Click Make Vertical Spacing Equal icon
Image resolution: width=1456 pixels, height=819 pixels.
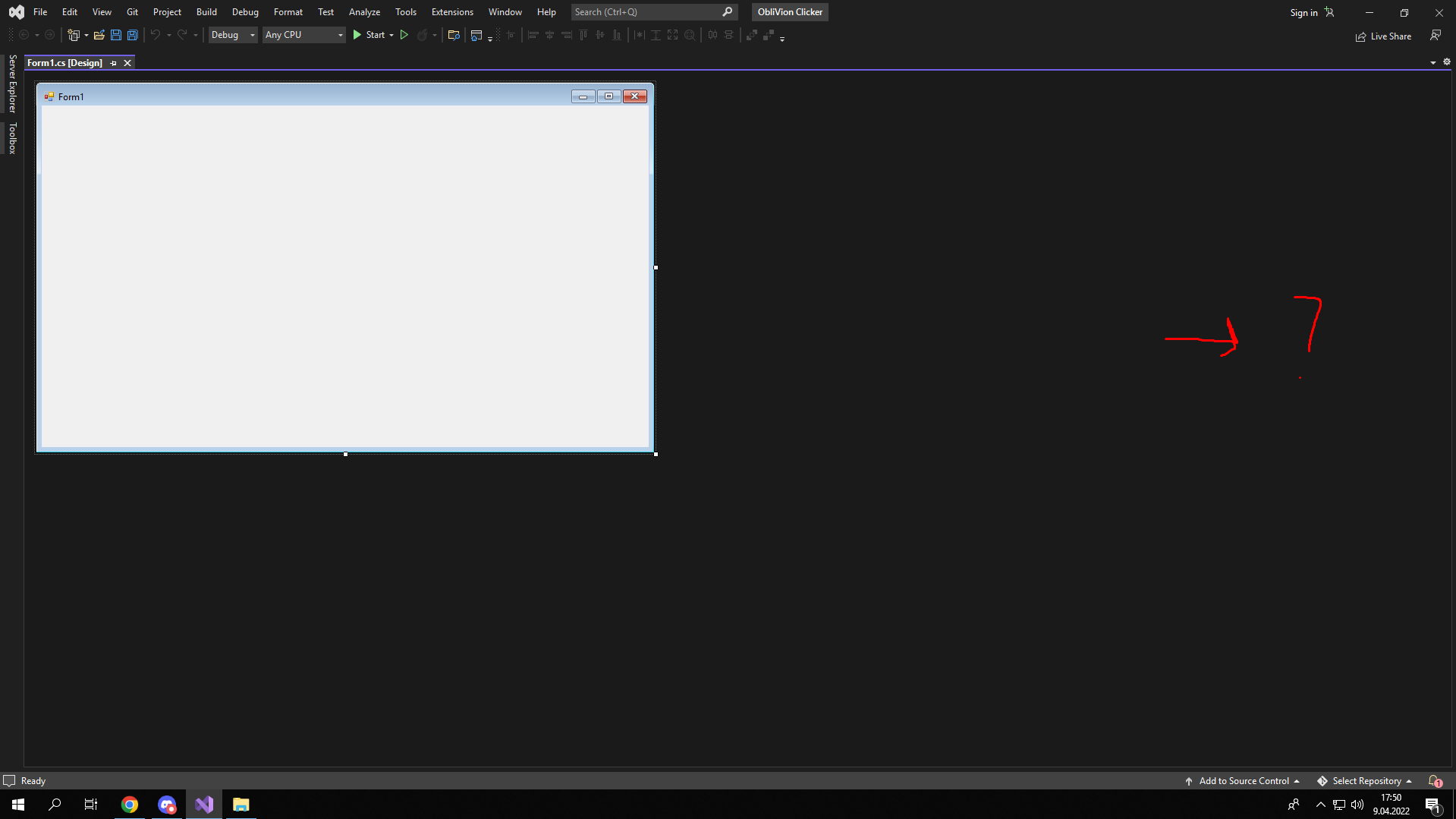(x=728, y=35)
